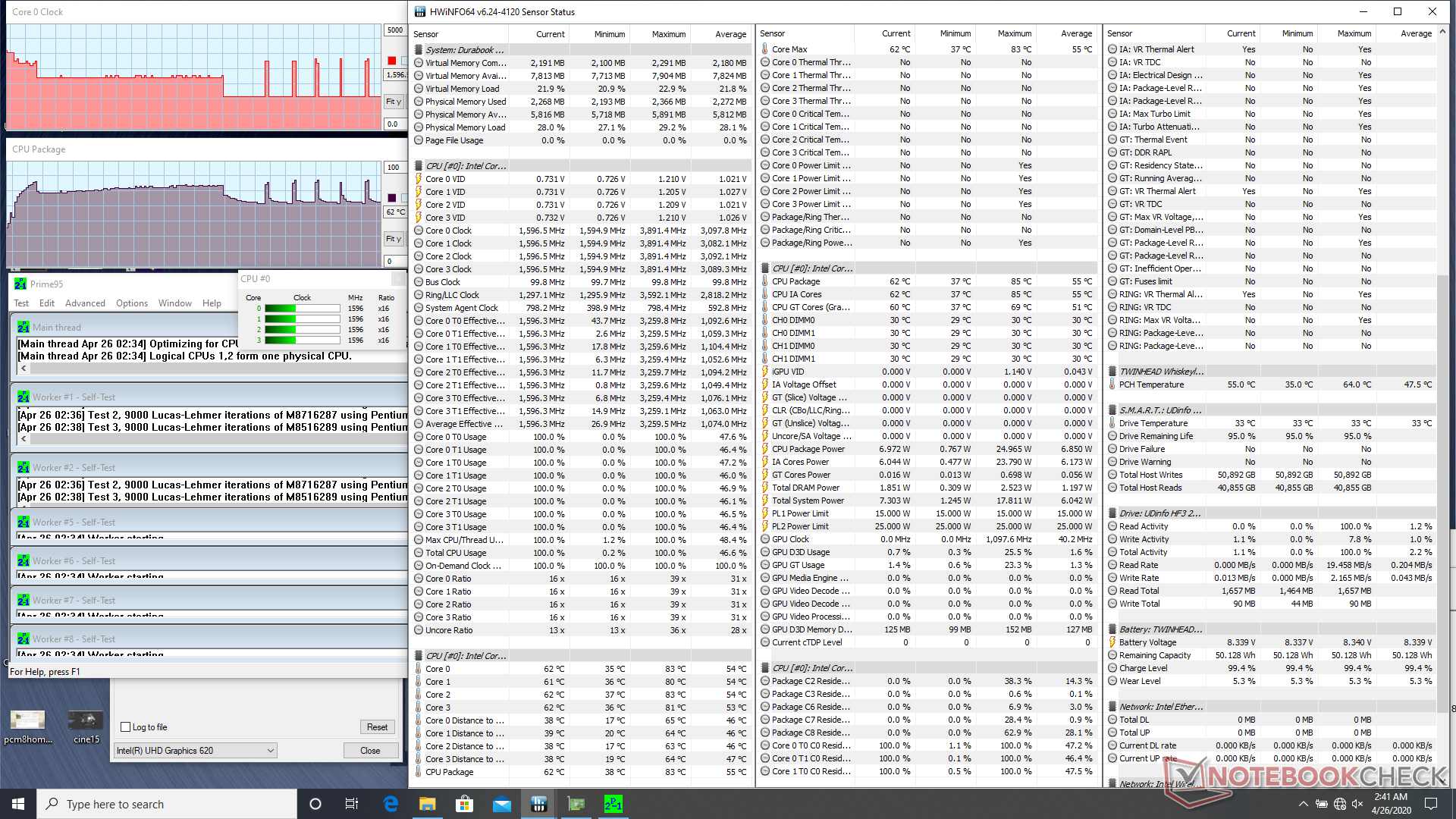
Task: Click Fit y button on CPU Package graph
Action: pos(394,239)
